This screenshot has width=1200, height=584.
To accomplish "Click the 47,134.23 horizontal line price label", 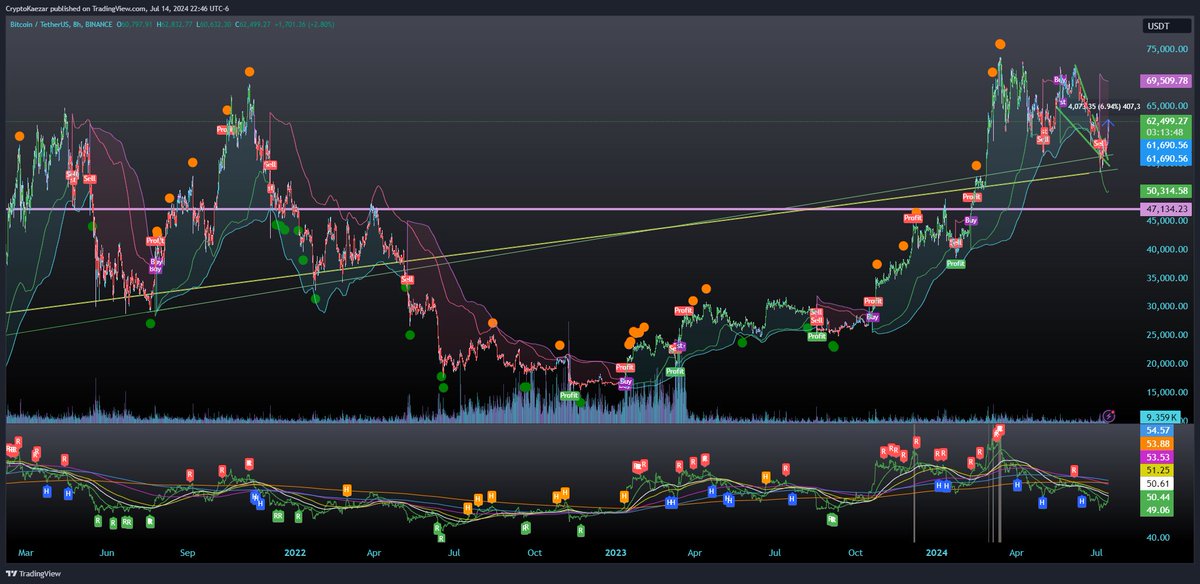I will [1165, 209].
